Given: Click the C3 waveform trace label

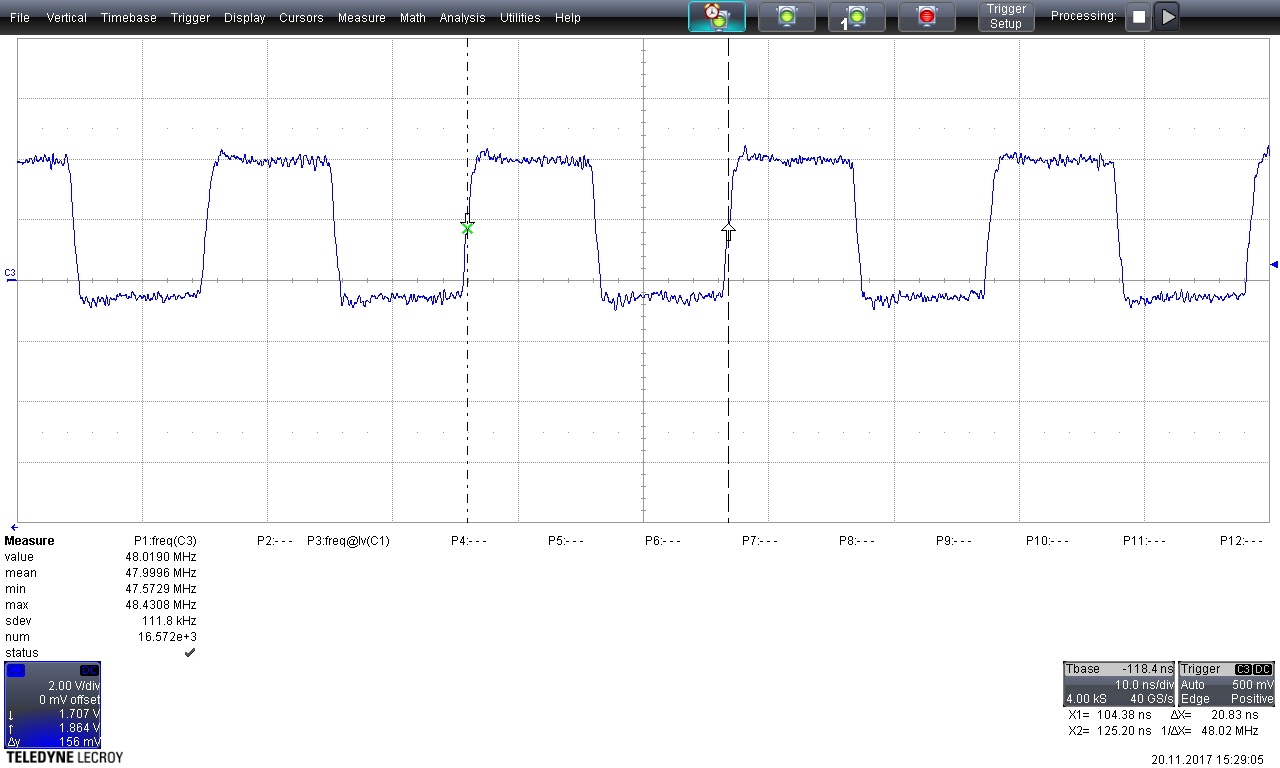Looking at the screenshot, I should [x=10, y=272].
